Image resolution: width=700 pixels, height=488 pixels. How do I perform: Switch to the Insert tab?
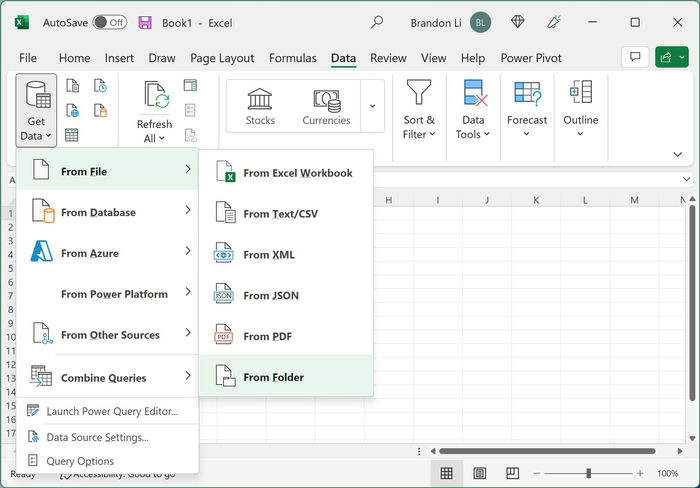[119, 58]
